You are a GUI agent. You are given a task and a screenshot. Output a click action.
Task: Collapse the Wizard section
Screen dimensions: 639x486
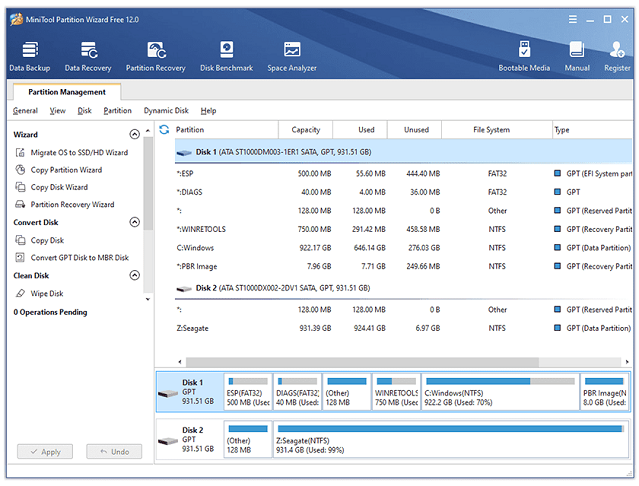click(134, 134)
